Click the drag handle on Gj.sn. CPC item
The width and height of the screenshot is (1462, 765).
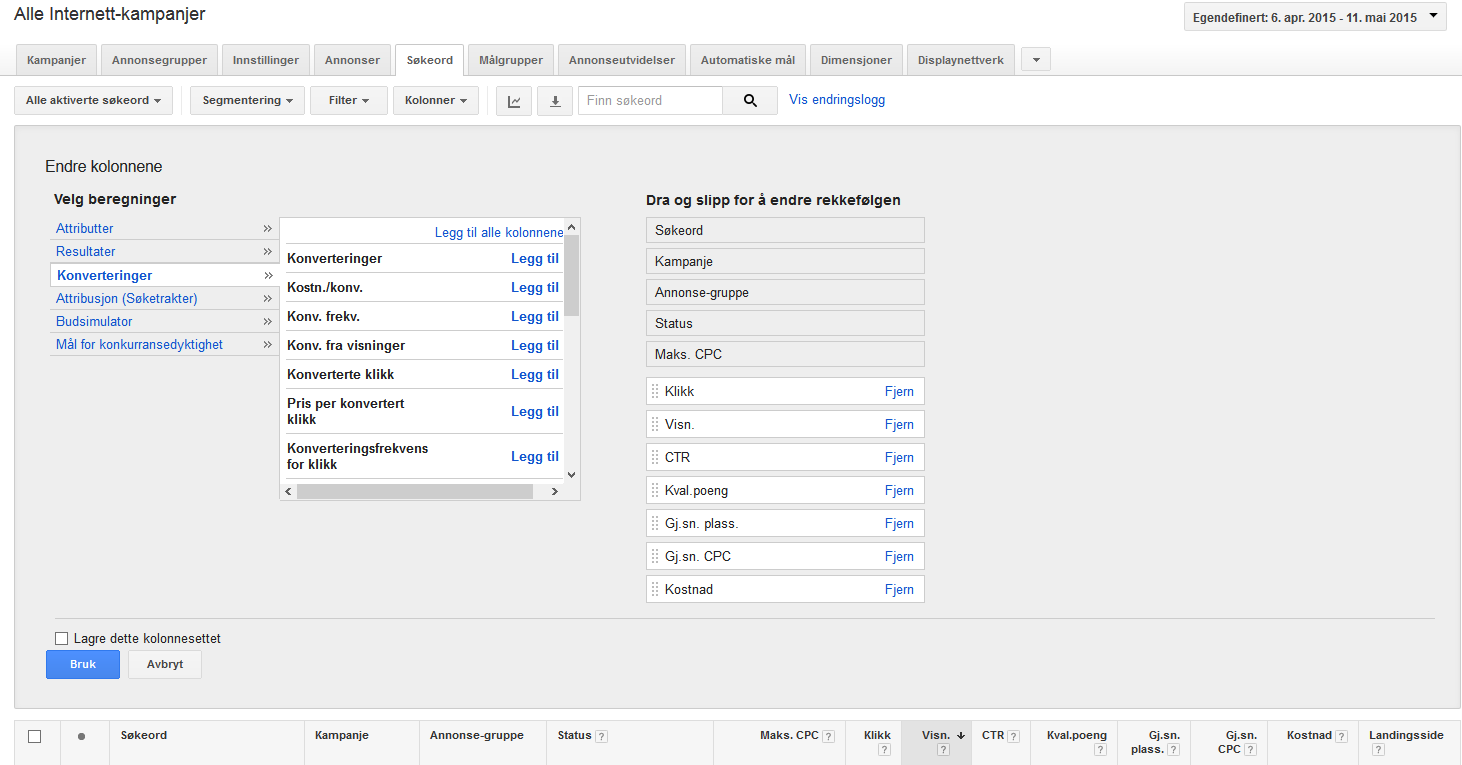pos(656,556)
